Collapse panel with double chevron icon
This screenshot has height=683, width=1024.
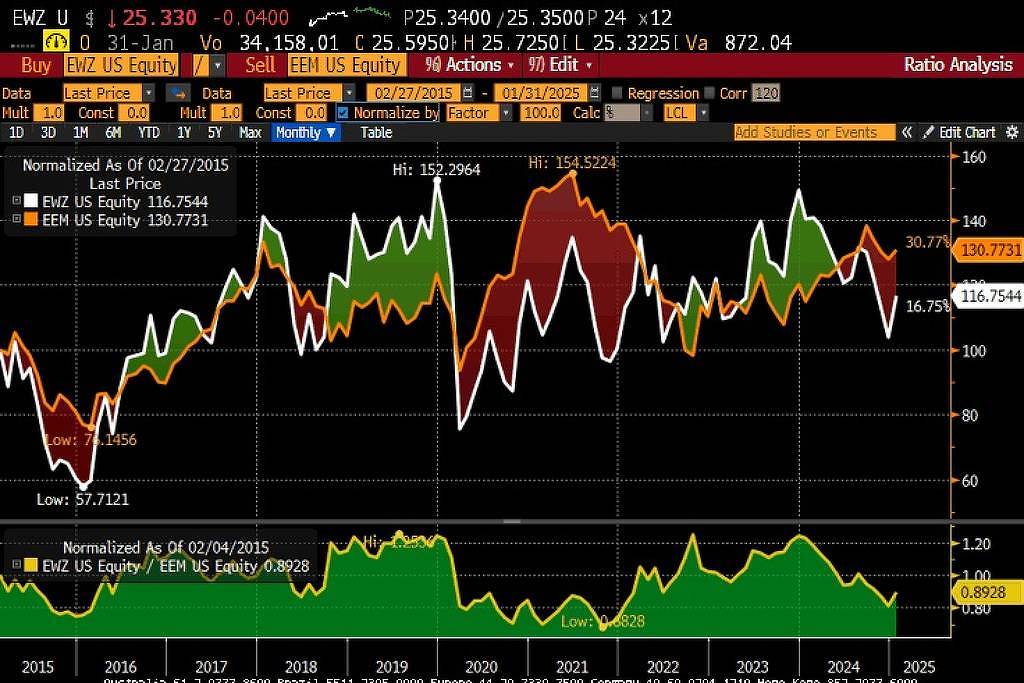[907, 133]
